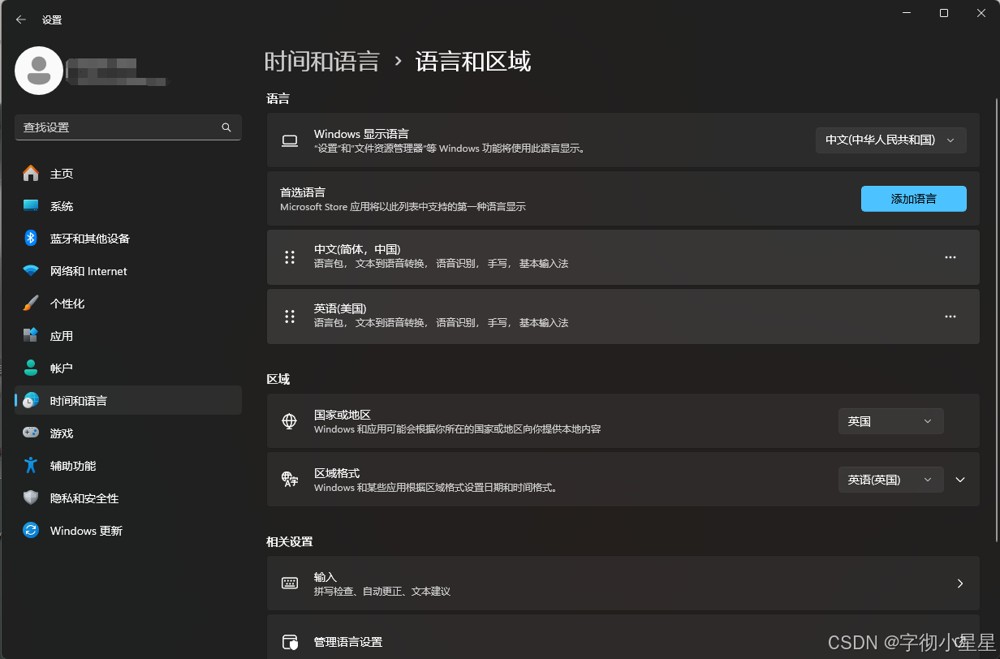Click the language-format icon beside 区域格式
The width and height of the screenshot is (1000, 659).
(x=290, y=479)
